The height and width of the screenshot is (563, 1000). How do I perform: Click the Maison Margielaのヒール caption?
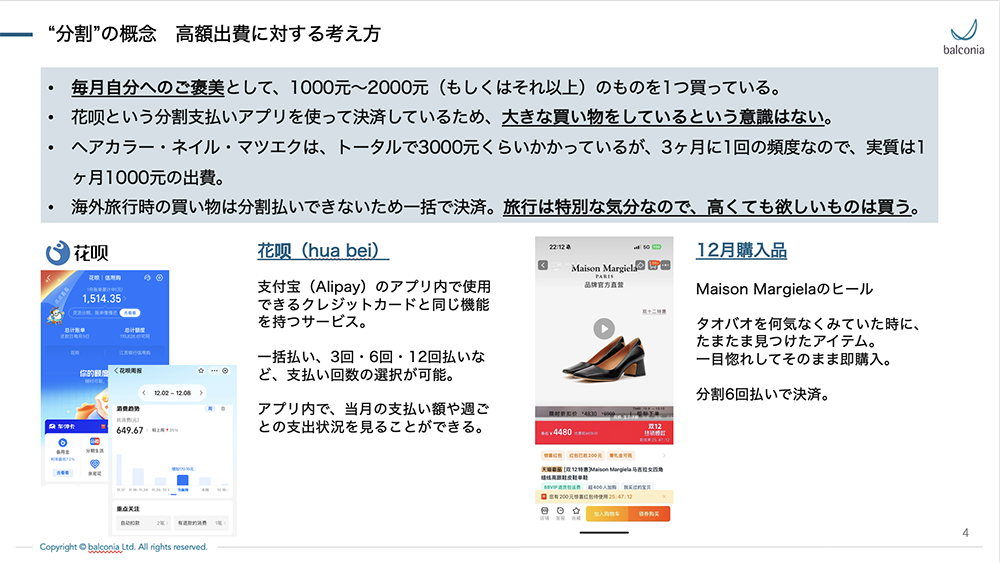tap(784, 289)
